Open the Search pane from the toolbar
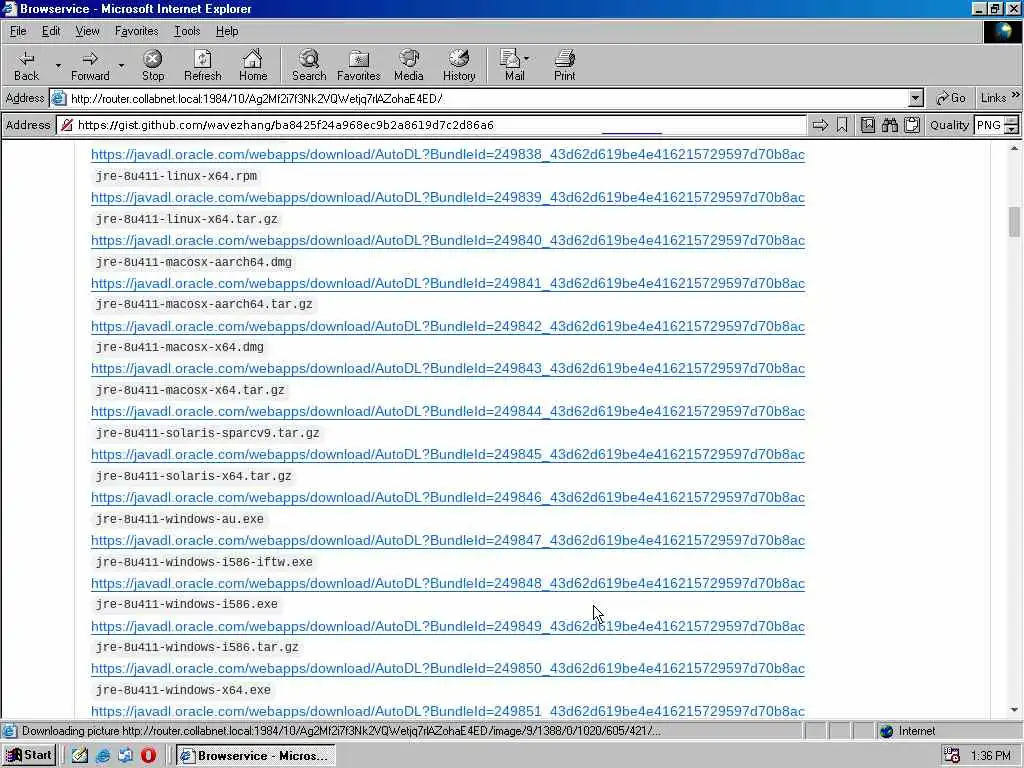This screenshot has width=1024, height=768. coord(309,65)
